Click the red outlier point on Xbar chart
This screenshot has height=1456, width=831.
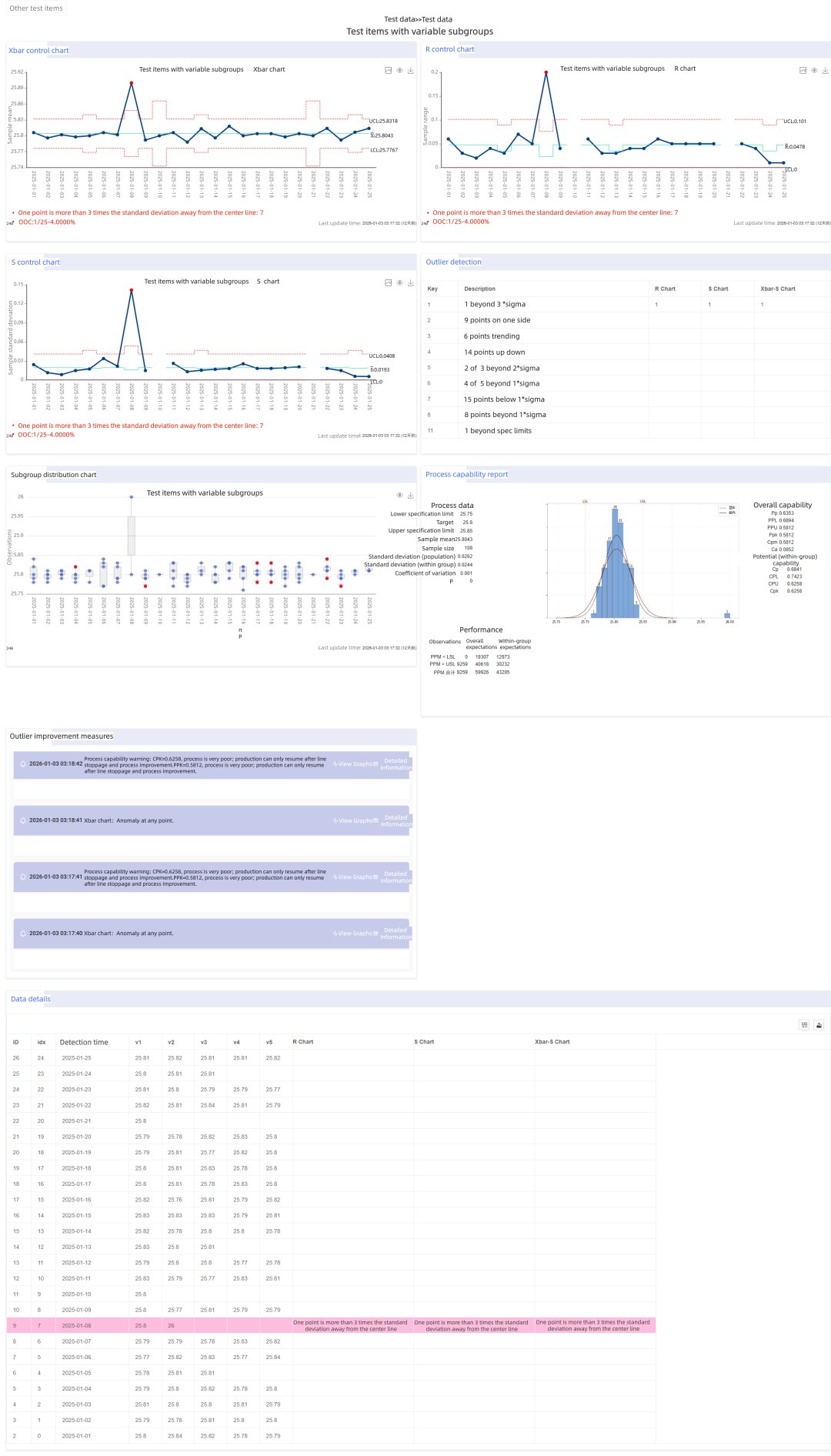coord(132,82)
